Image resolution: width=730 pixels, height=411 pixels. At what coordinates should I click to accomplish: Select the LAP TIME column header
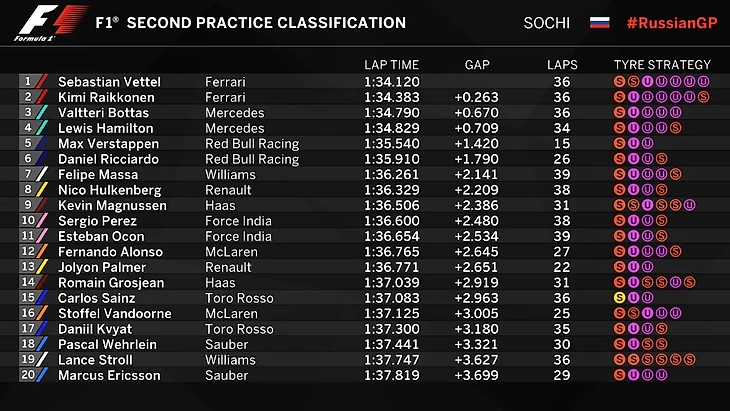(x=391, y=65)
